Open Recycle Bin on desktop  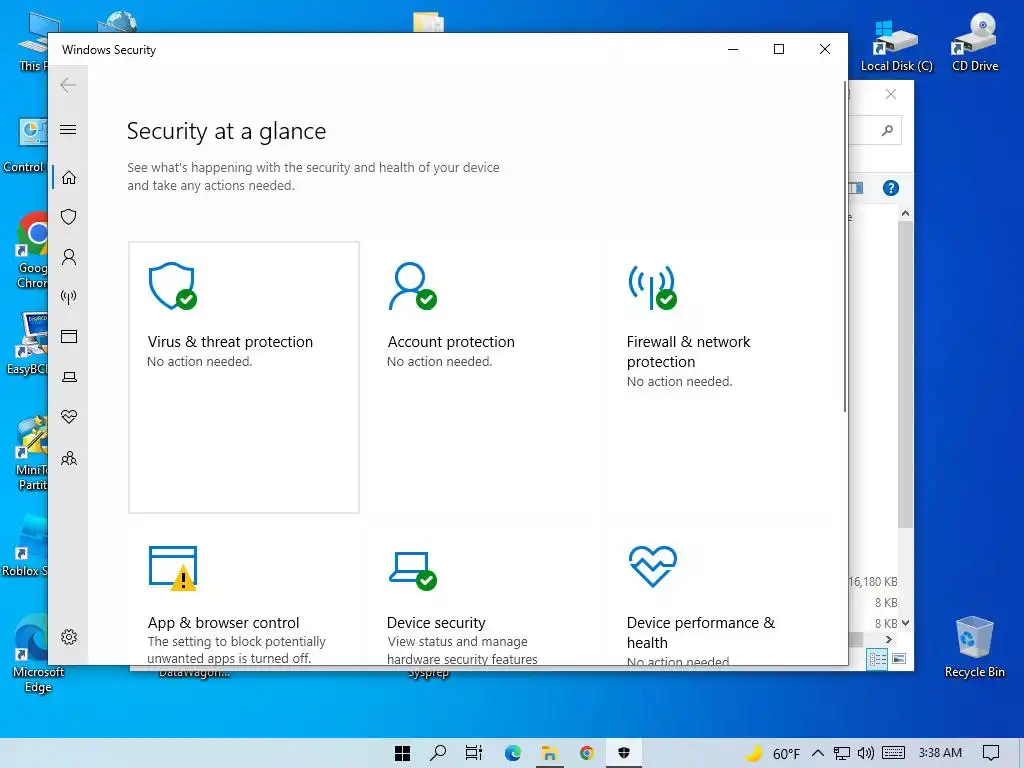coord(974,647)
